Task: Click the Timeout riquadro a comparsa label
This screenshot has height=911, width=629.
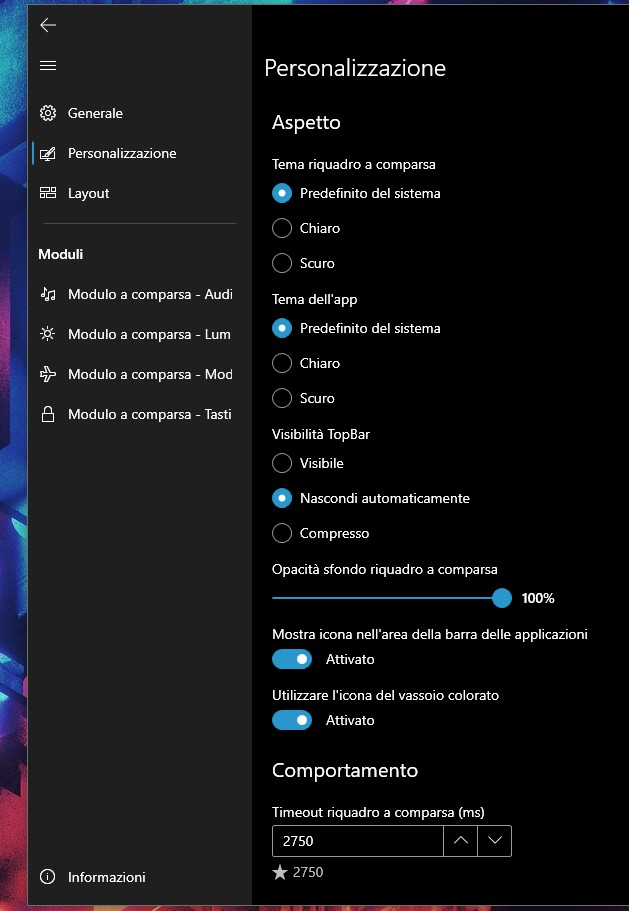Action: (x=378, y=812)
